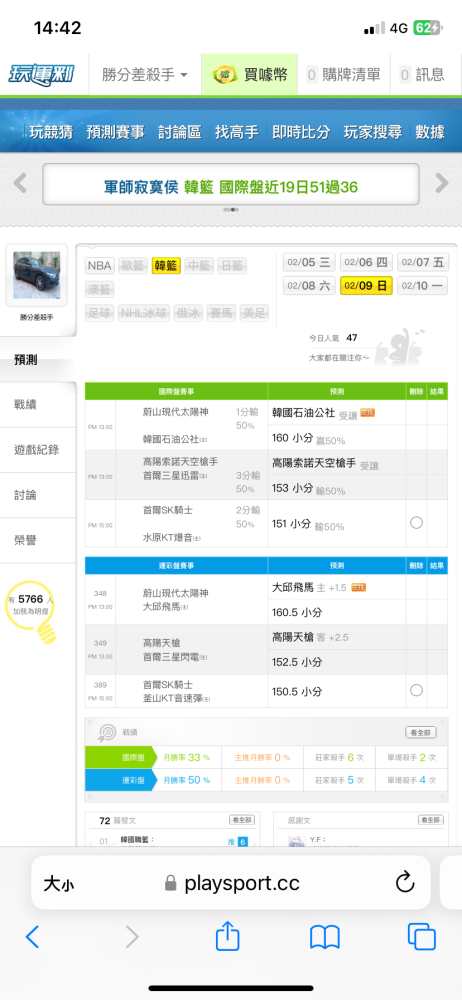Select the 美足 league filter
The width and height of the screenshot is (462, 1000).
coord(254,313)
